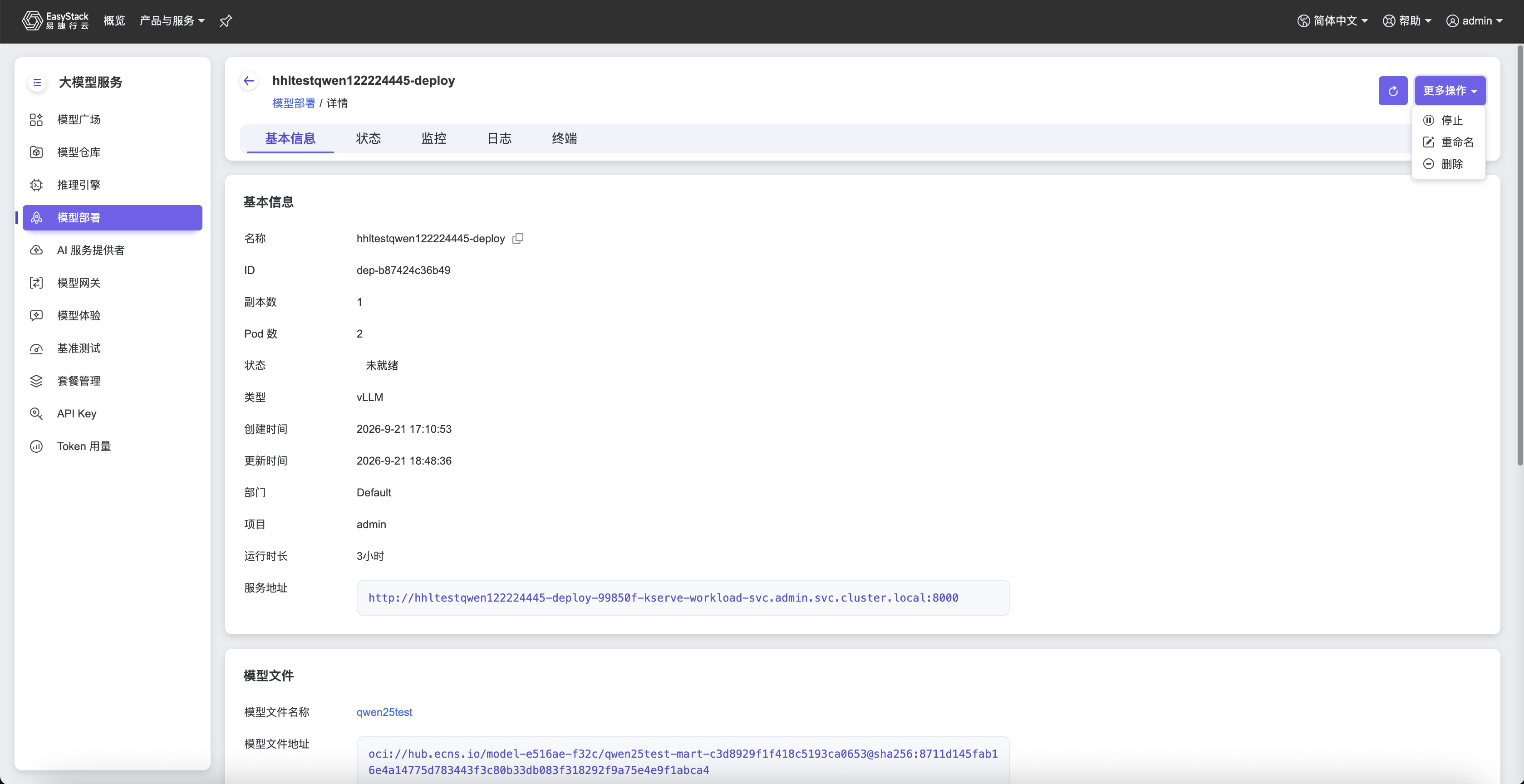The height and width of the screenshot is (784, 1524).
Task: Click the 套餐管理 layers icon
Action: [36, 381]
